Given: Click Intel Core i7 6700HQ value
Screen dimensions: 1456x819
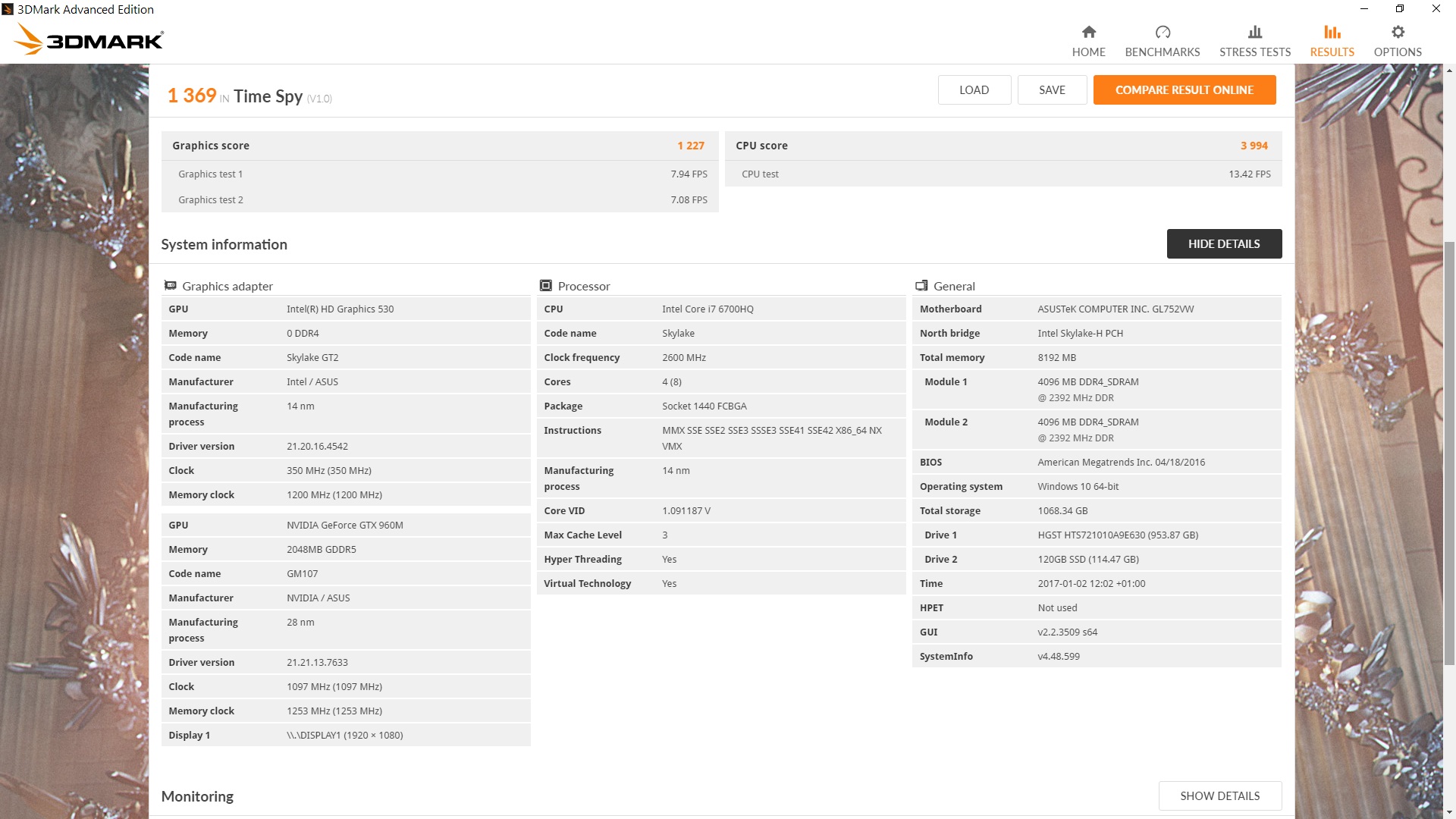Looking at the screenshot, I should [x=708, y=309].
